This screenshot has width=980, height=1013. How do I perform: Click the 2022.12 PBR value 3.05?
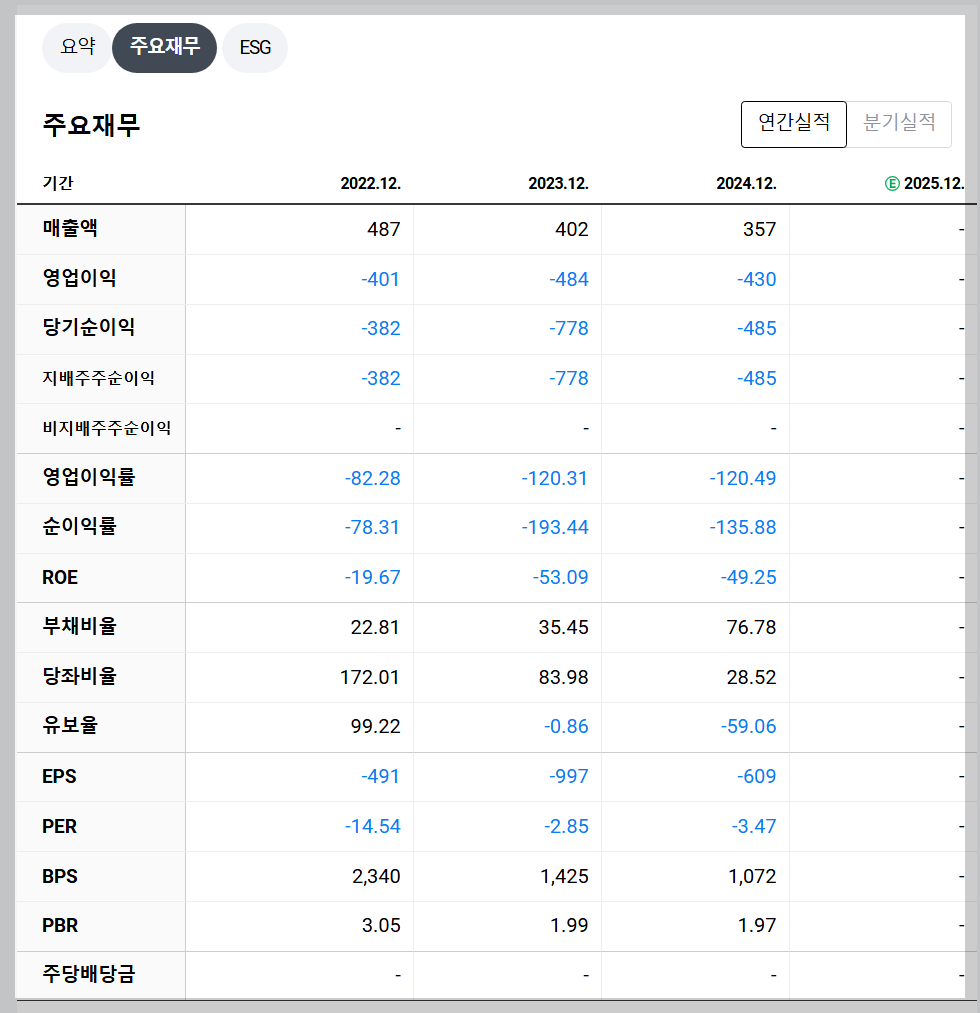(381, 926)
